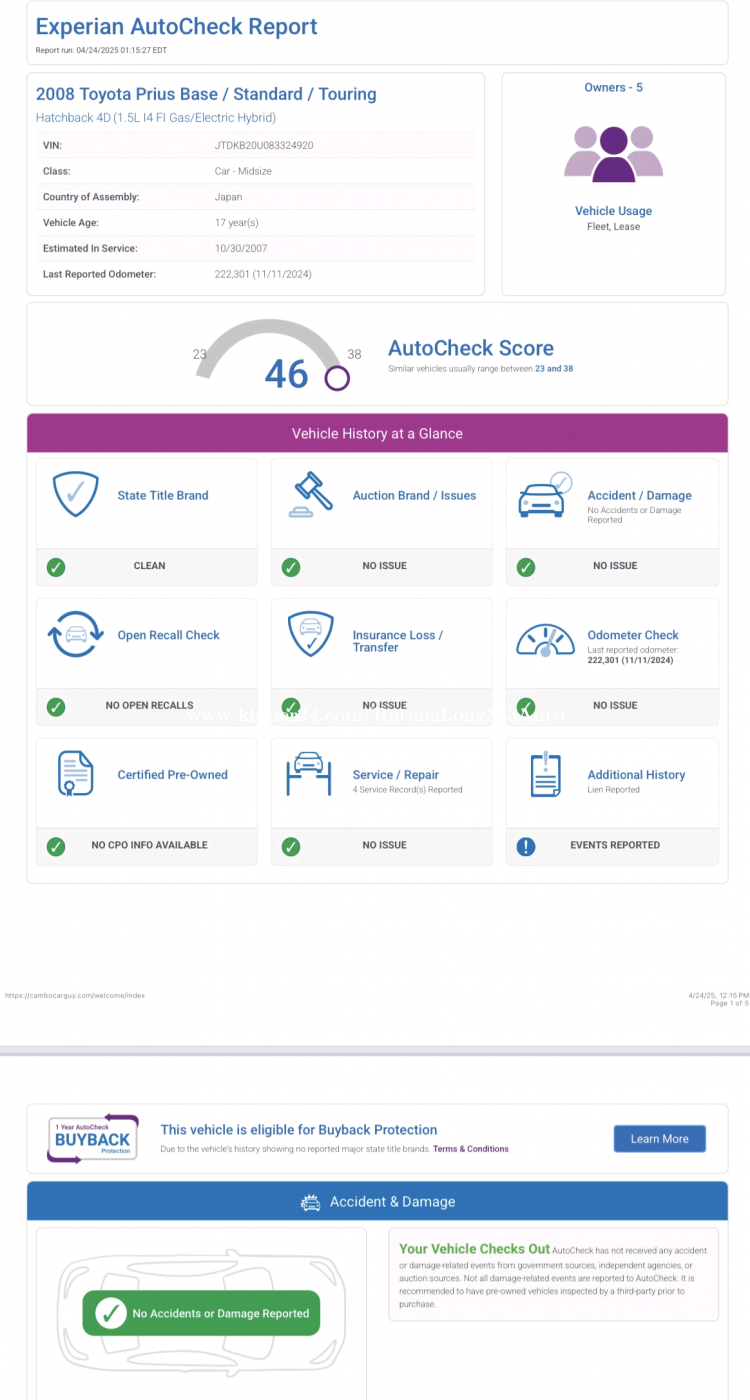Click the purple AutoCheck score circle marker
The height and width of the screenshot is (1400, 750).
click(337, 378)
